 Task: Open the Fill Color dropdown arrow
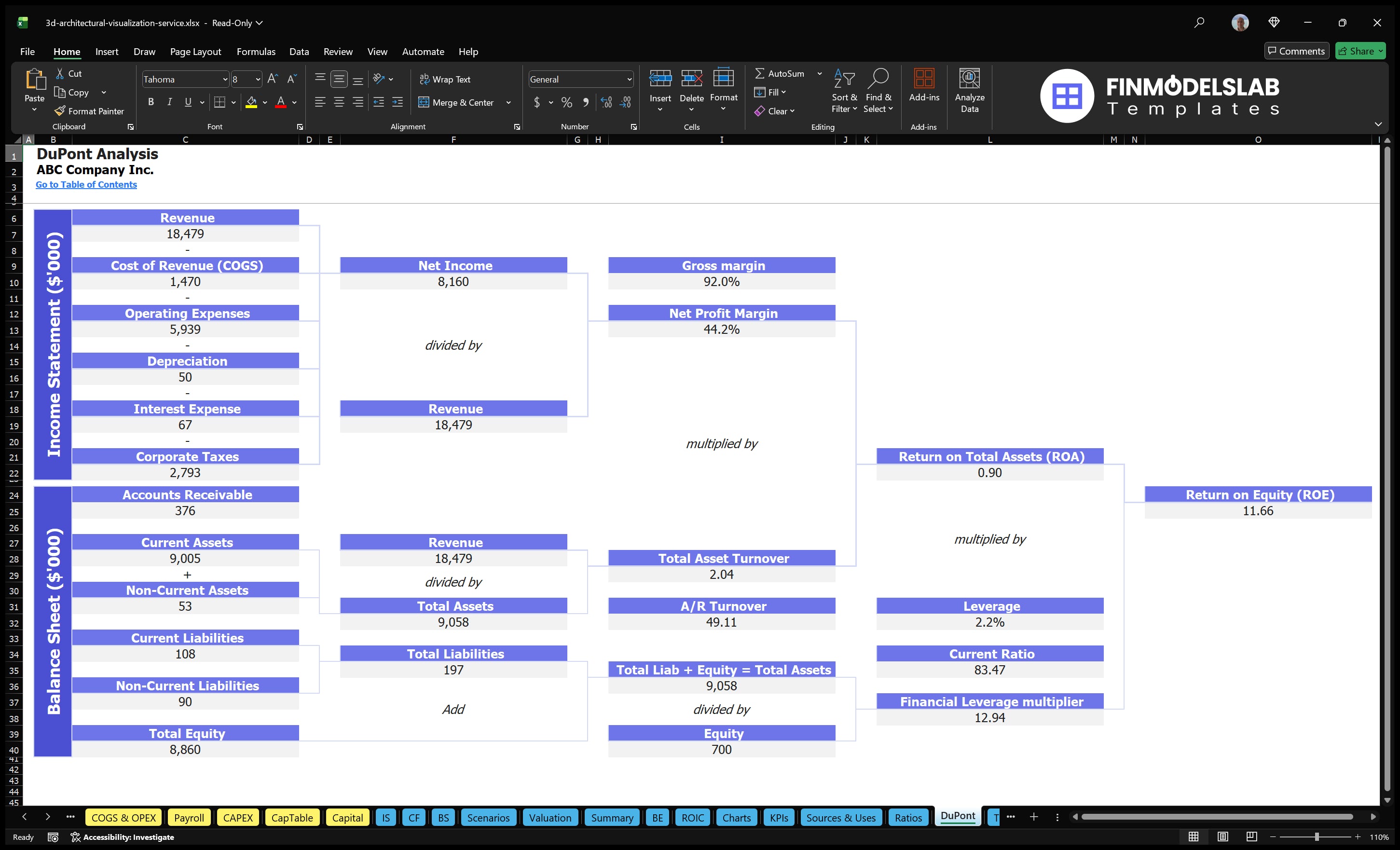pyautogui.click(x=265, y=102)
